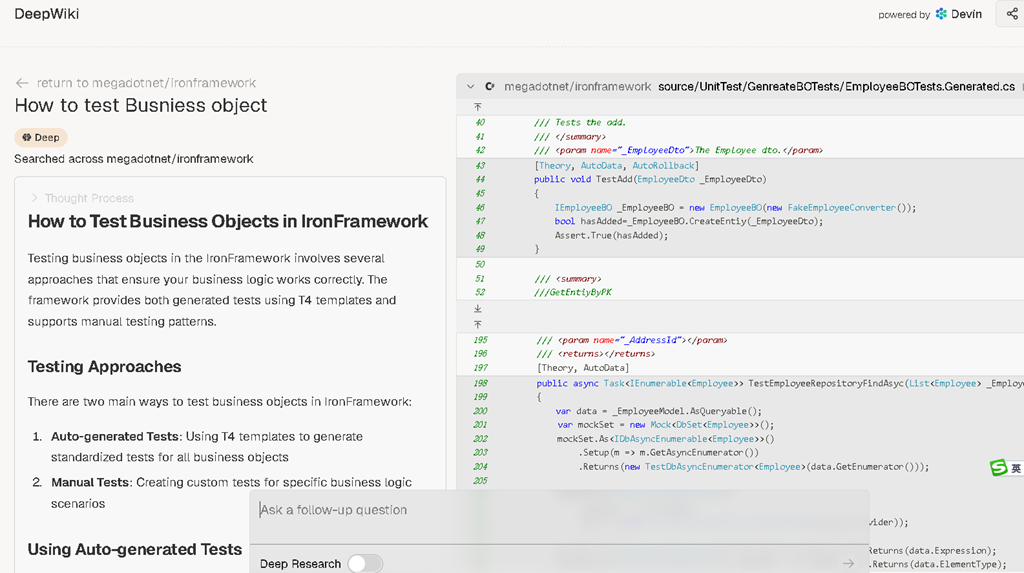Viewport: 1024px width, 573px height.
Task: Click the brain icon in Deep badge
Action: (x=27, y=137)
